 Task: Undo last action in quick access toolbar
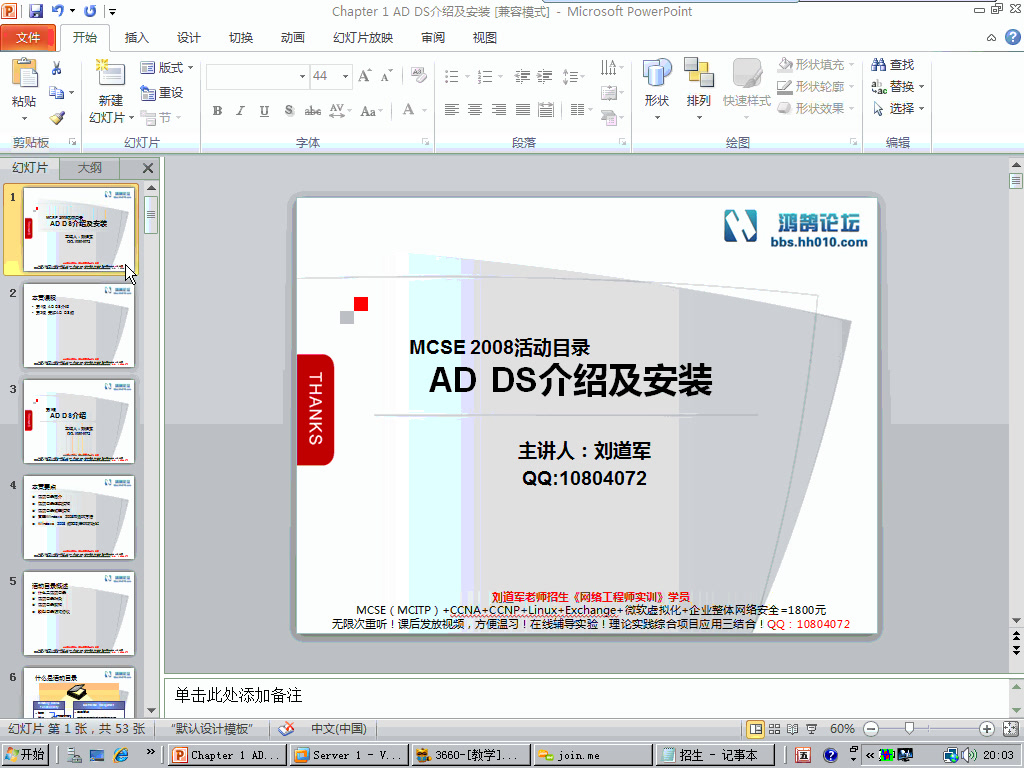pyautogui.click(x=58, y=10)
